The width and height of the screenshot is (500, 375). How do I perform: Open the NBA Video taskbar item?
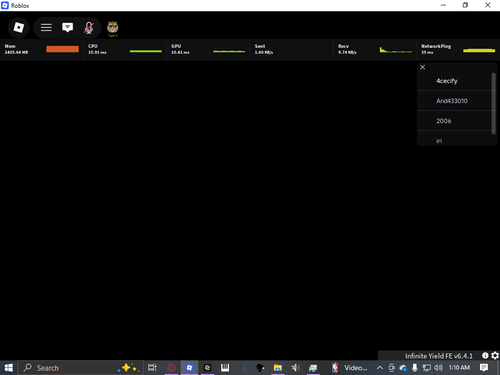tap(349, 368)
